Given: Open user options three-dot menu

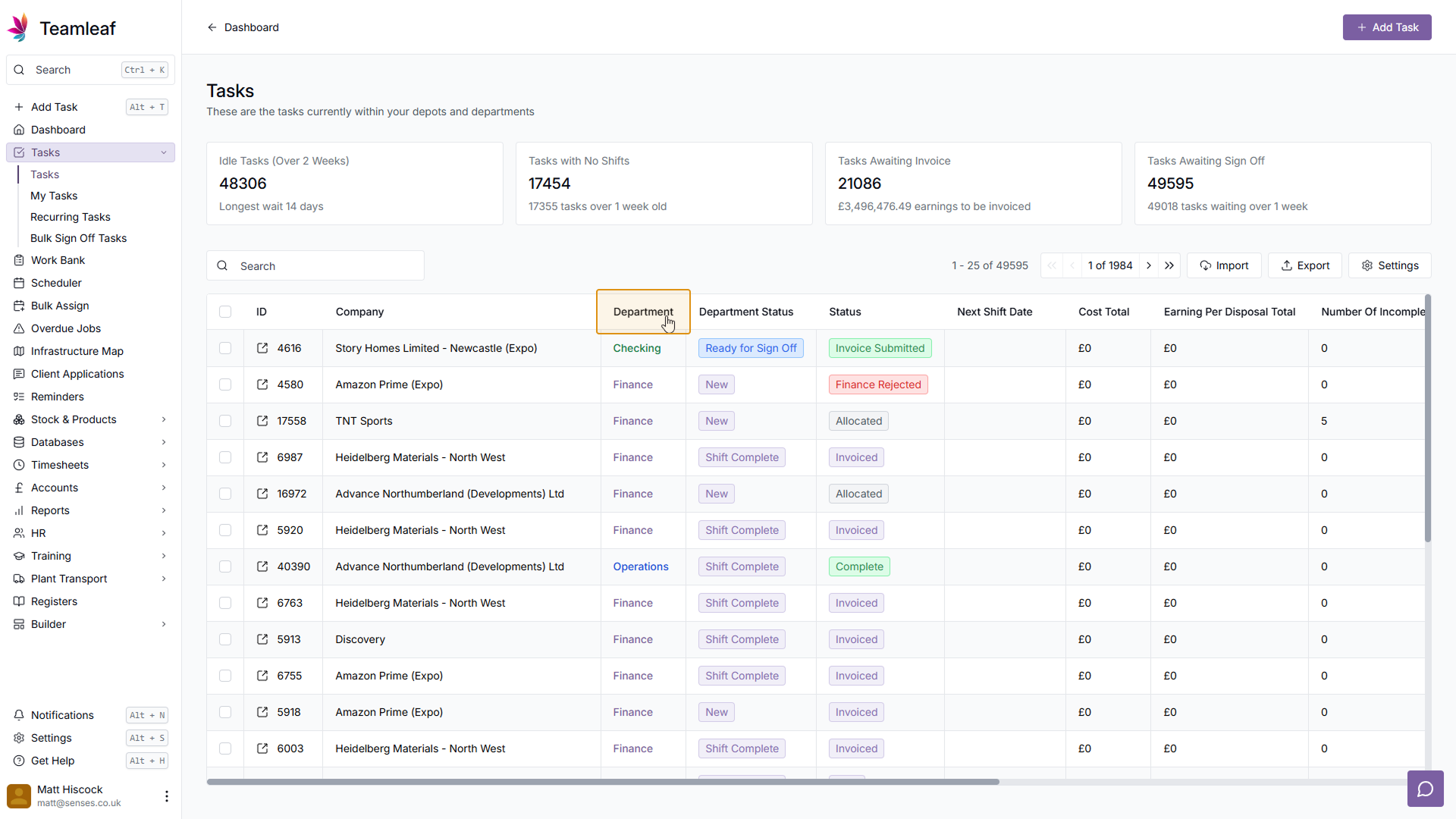Looking at the screenshot, I should click(167, 795).
